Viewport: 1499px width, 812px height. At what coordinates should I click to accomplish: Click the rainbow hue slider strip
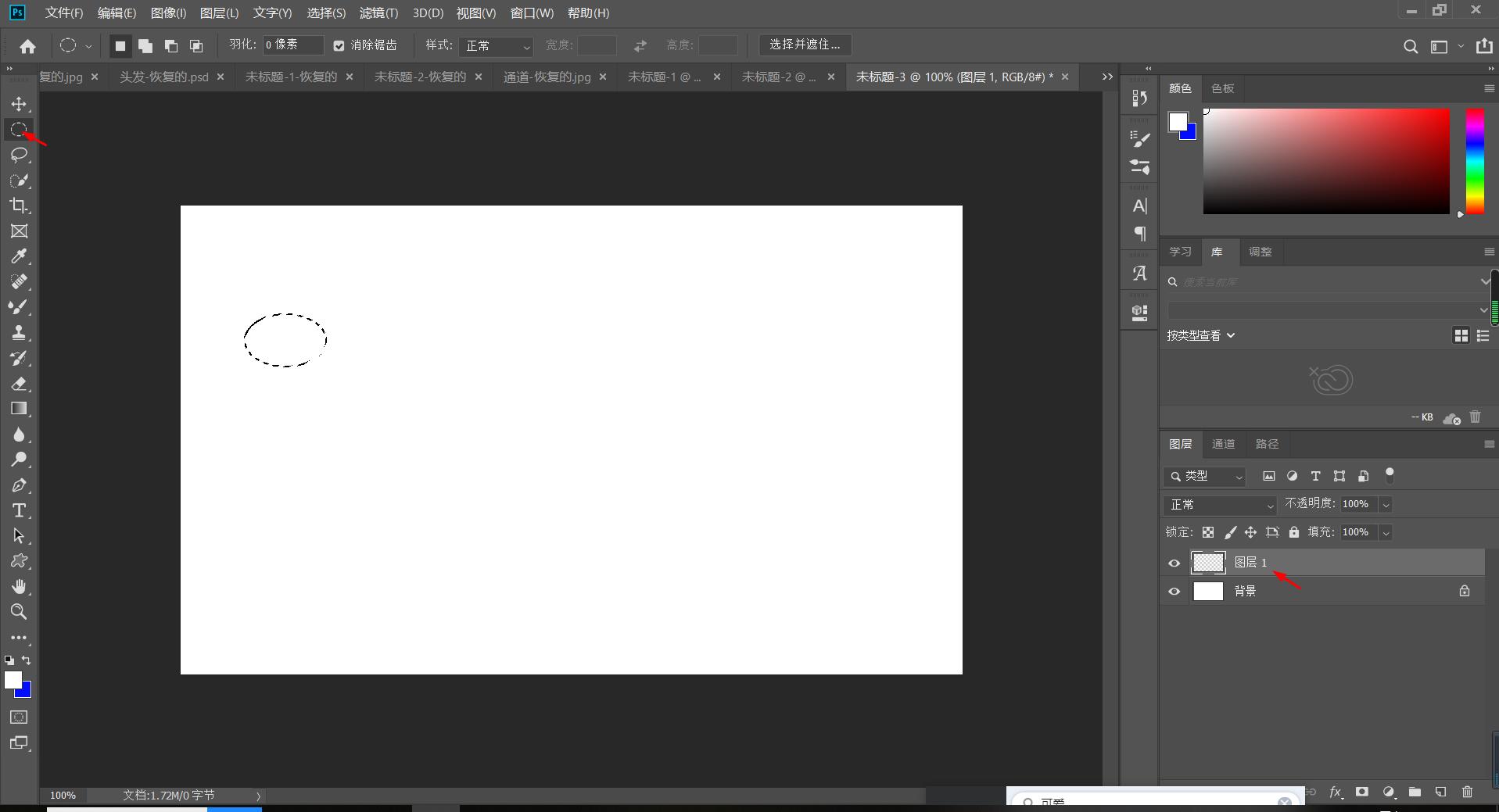coord(1475,161)
